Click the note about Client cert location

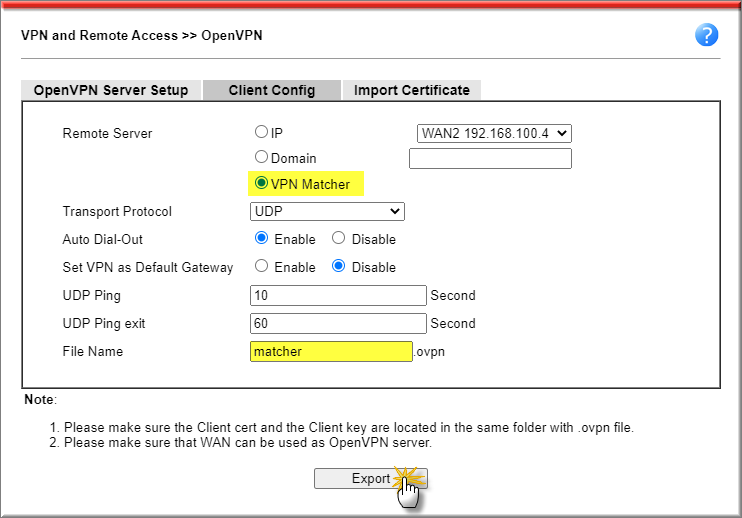pyautogui.click(x=349, y=428)
